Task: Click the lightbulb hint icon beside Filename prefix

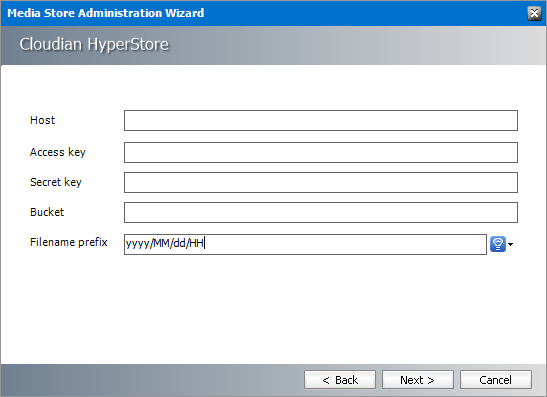Action: click(498, 244)
